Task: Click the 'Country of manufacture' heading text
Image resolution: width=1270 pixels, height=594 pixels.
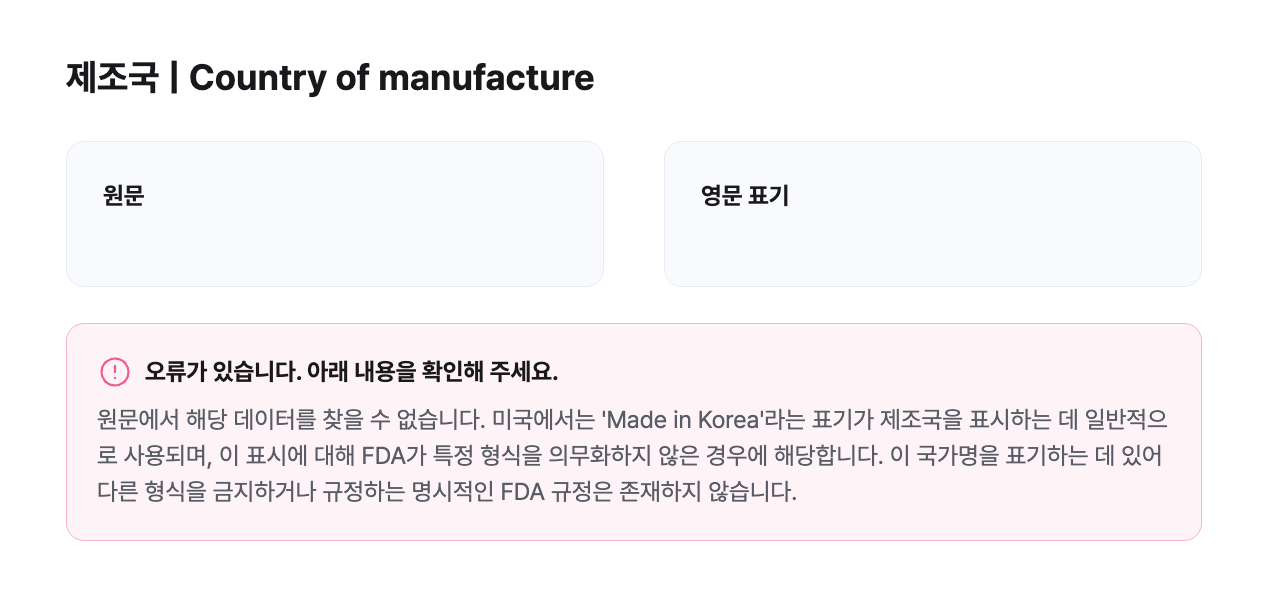Action: (391, 77)
